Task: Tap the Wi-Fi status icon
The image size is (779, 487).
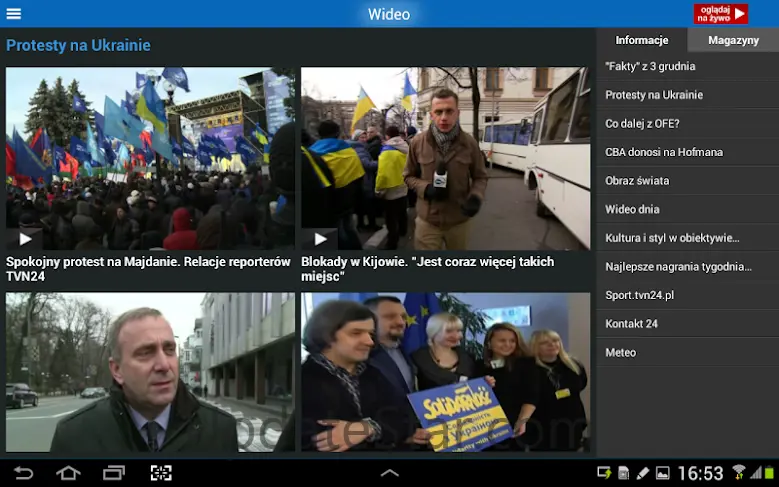Action: click(739, 472)
